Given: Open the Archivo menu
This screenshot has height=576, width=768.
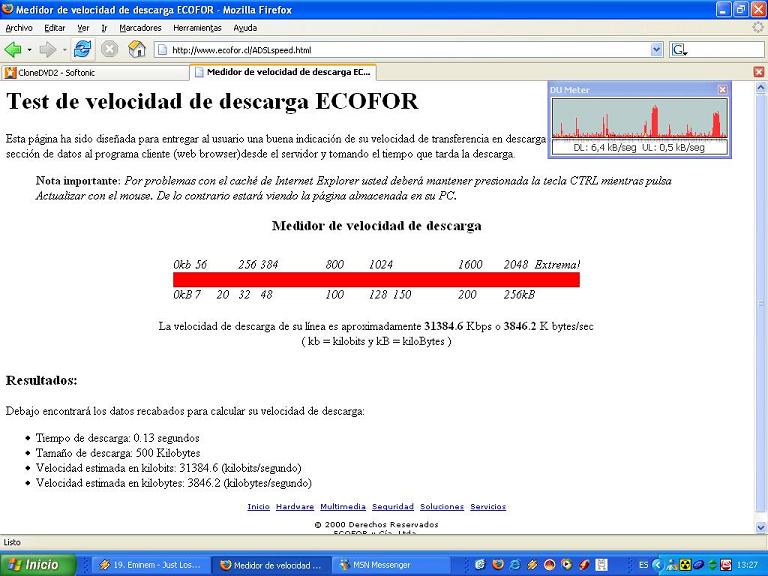Looking at the screenshot, I should point(19,28).
